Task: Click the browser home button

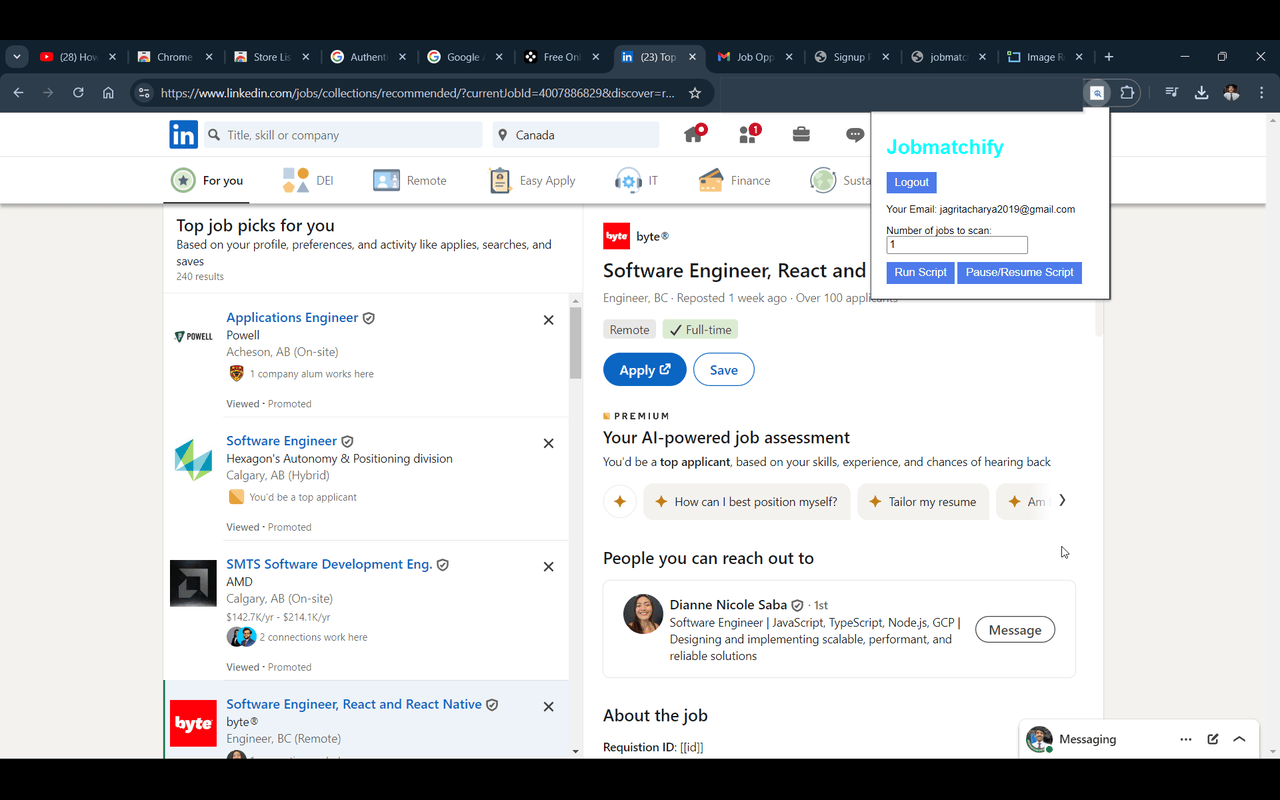Action: (x=108, y=93)
